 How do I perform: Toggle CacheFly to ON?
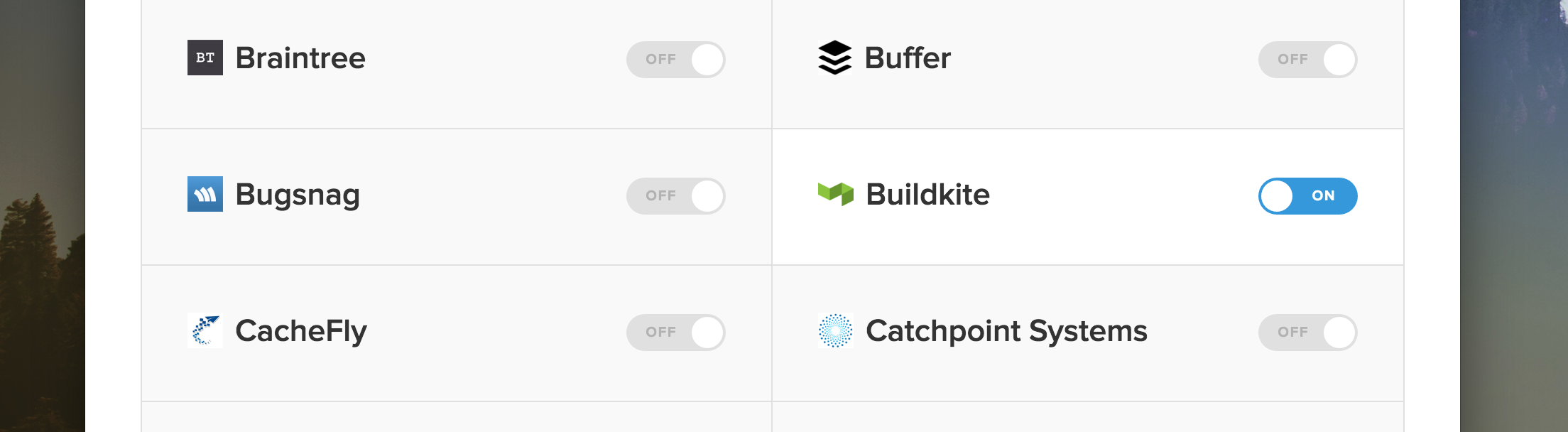pyautogui.click(x=676, y=331)
